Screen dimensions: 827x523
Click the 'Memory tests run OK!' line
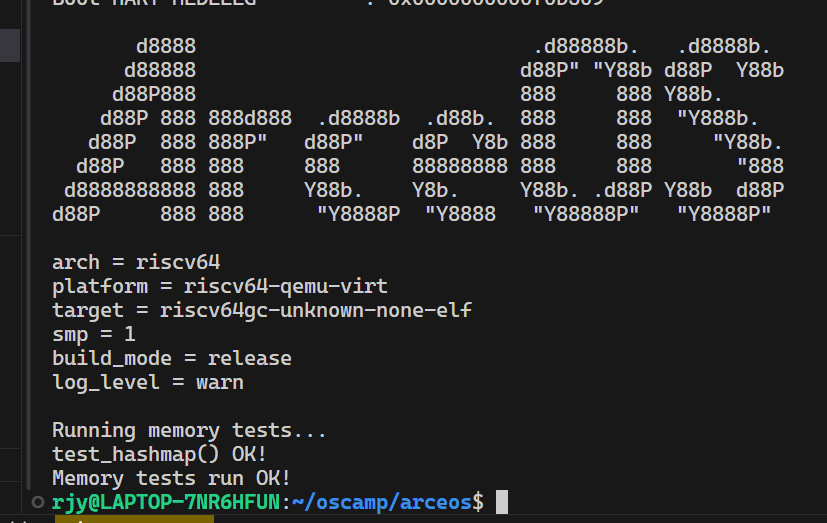tap(171, 478)
